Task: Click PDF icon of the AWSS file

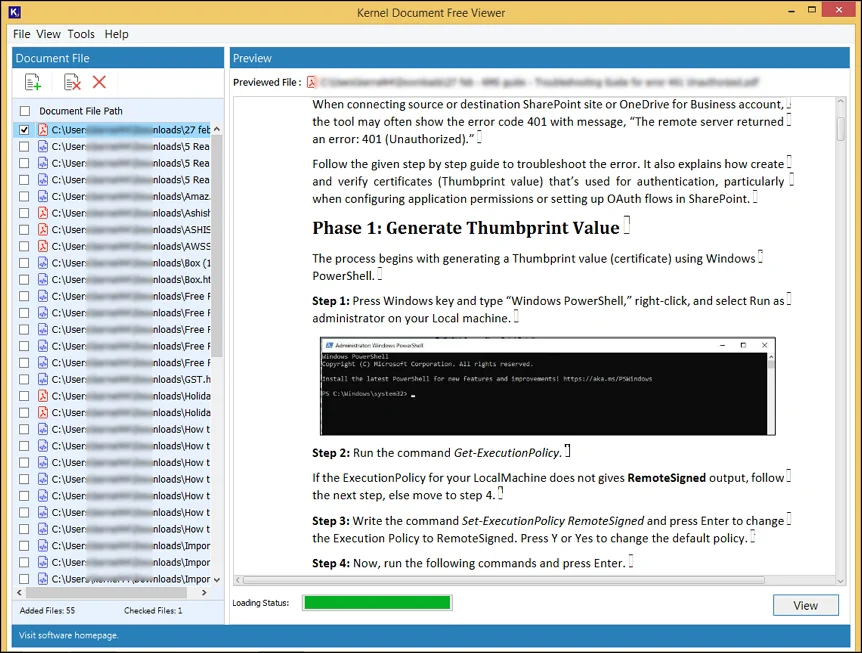Action: [x=43, y=246]
